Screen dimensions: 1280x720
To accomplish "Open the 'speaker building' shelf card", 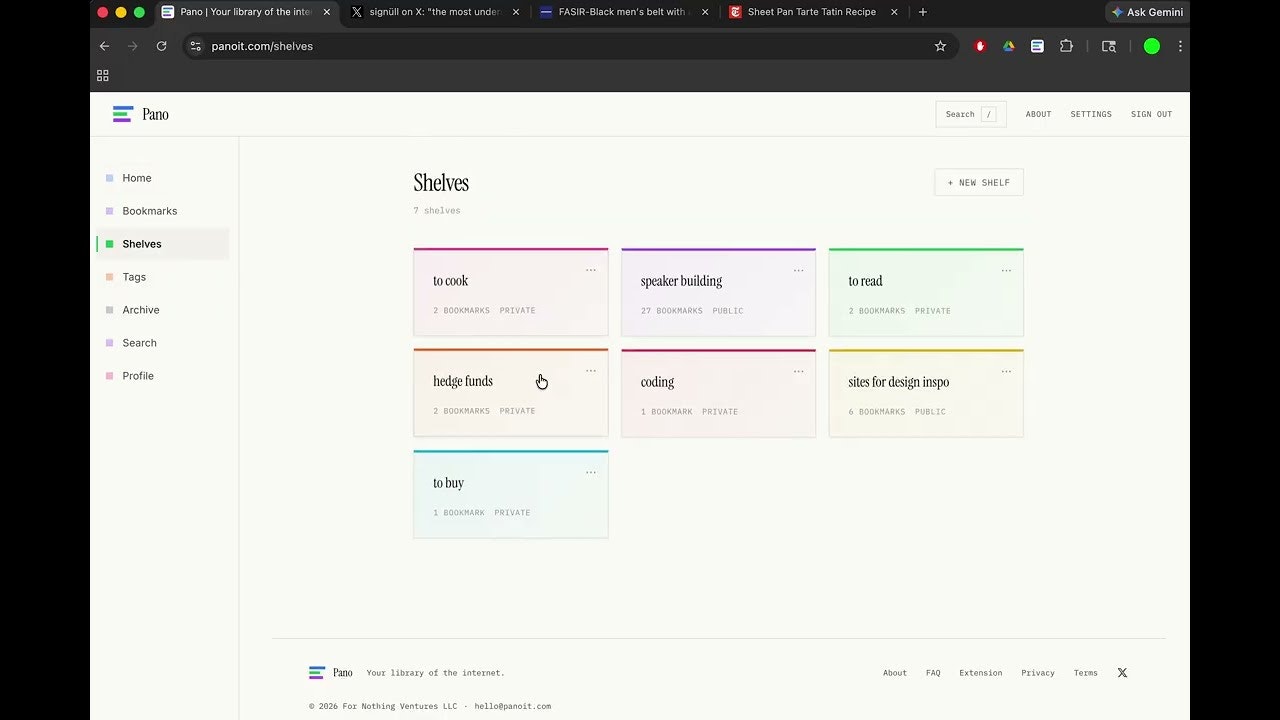I will pyautogui.click(x=718, y=292).
